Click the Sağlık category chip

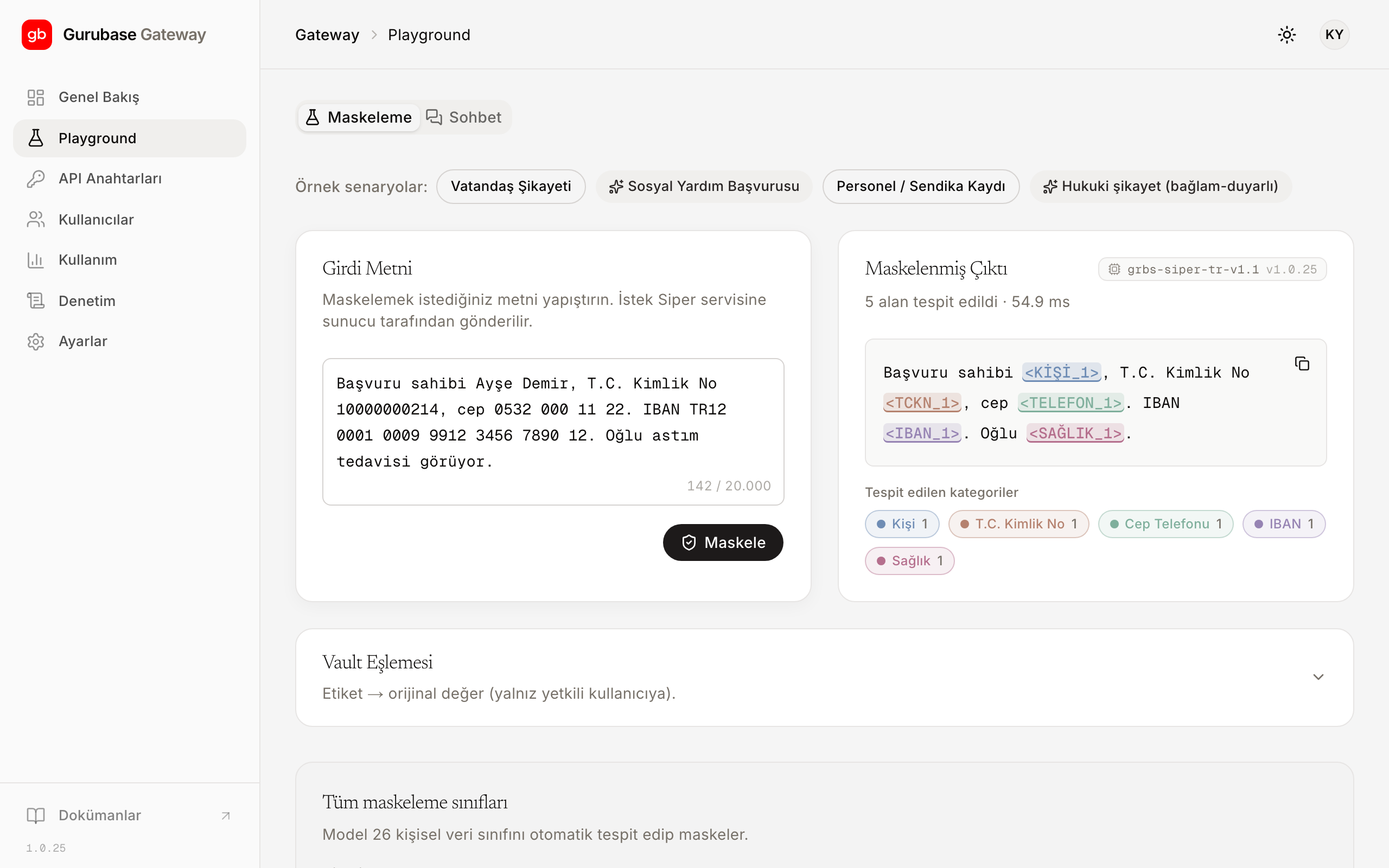point(910,561)
